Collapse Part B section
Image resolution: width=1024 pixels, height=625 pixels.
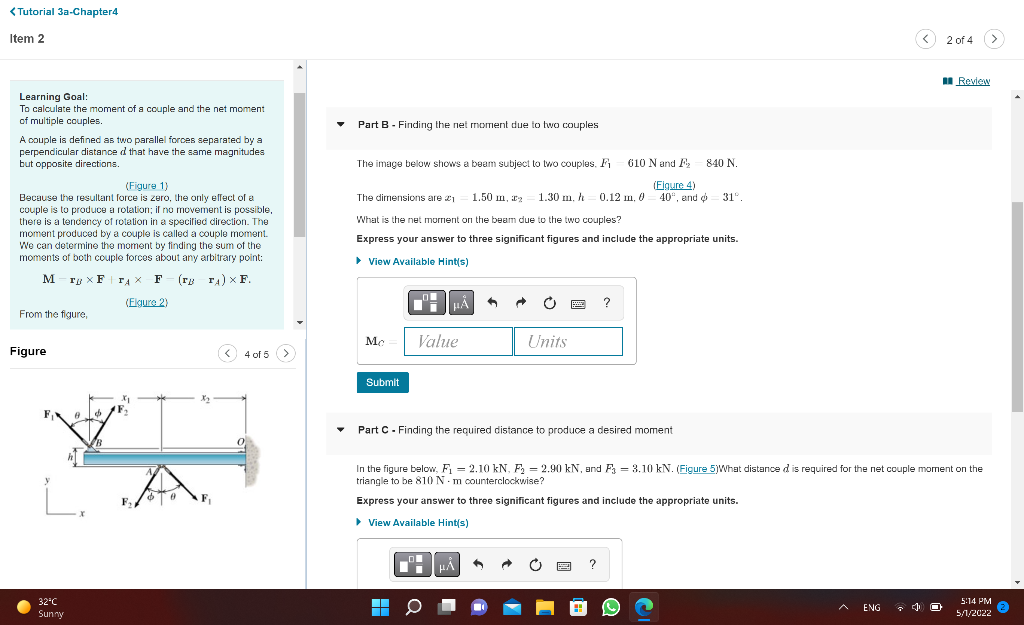(341, 124)
